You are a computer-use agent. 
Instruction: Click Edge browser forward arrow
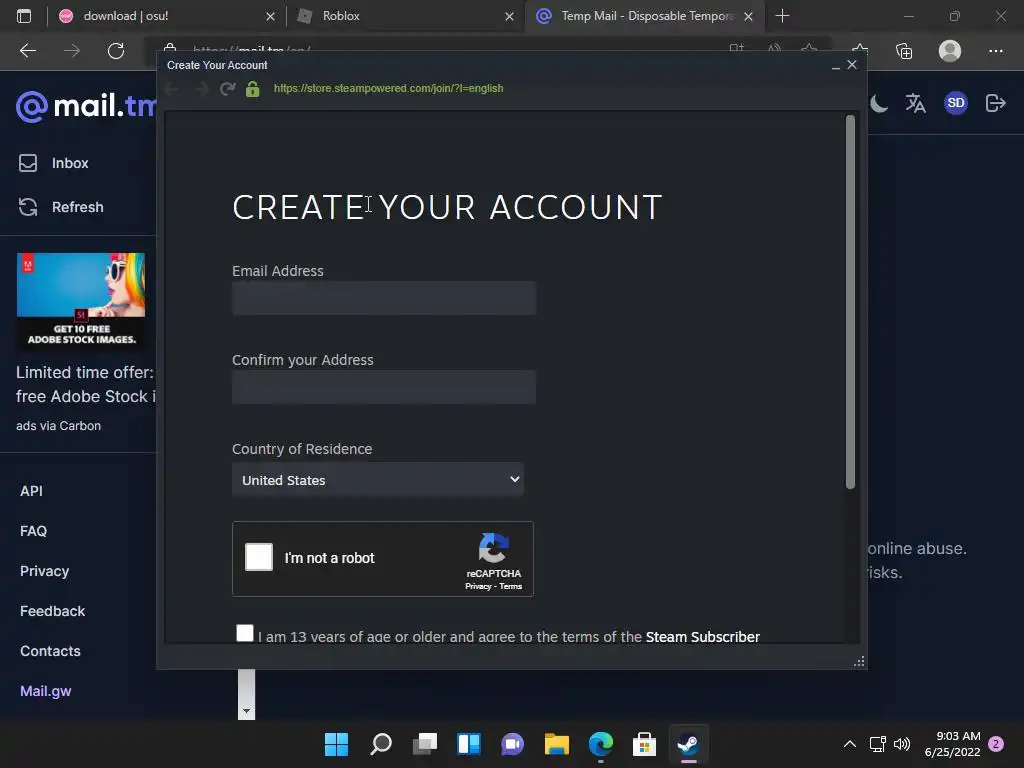(72, 51)
